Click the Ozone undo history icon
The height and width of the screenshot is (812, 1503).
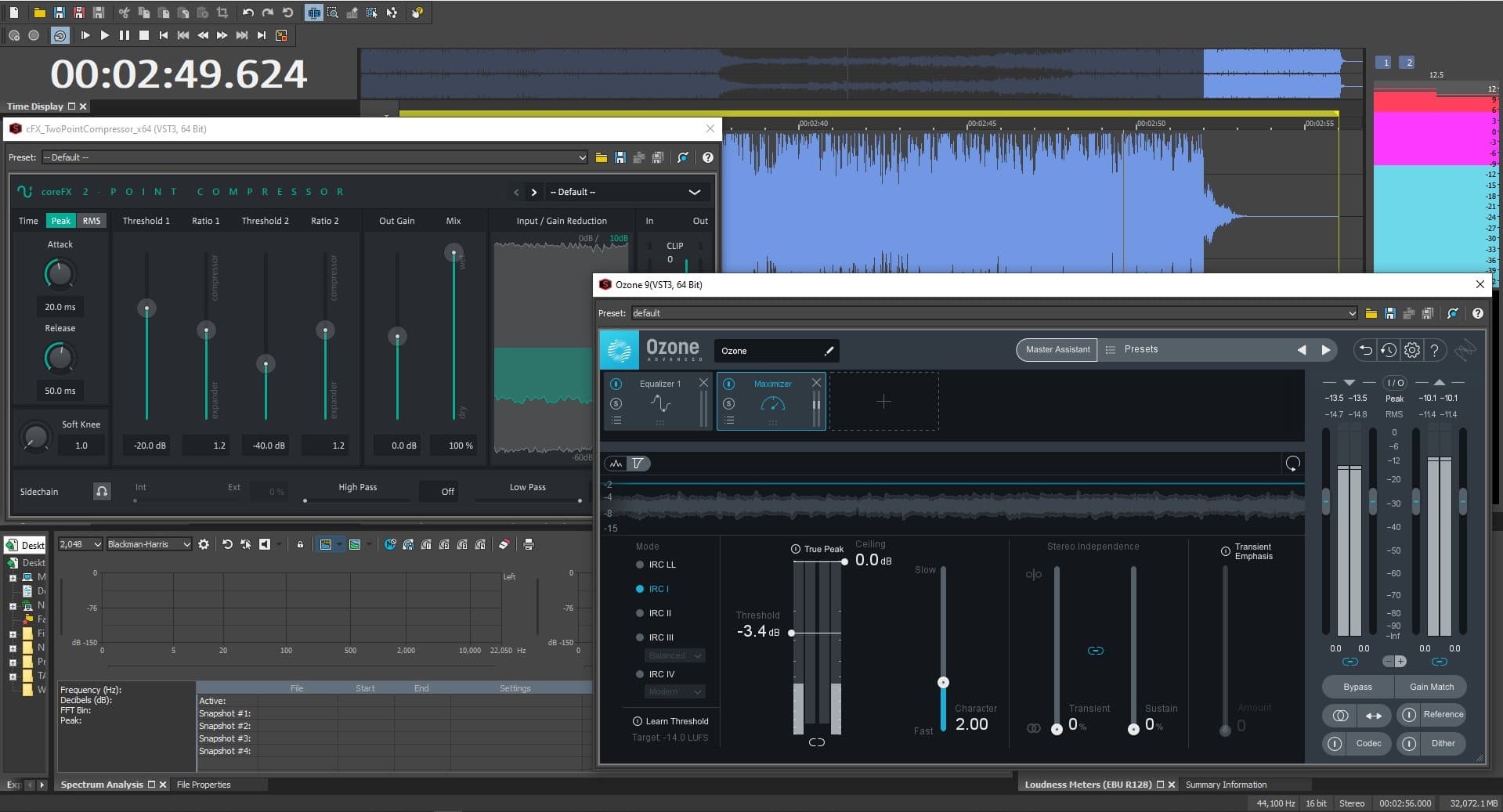[1388, 350]
